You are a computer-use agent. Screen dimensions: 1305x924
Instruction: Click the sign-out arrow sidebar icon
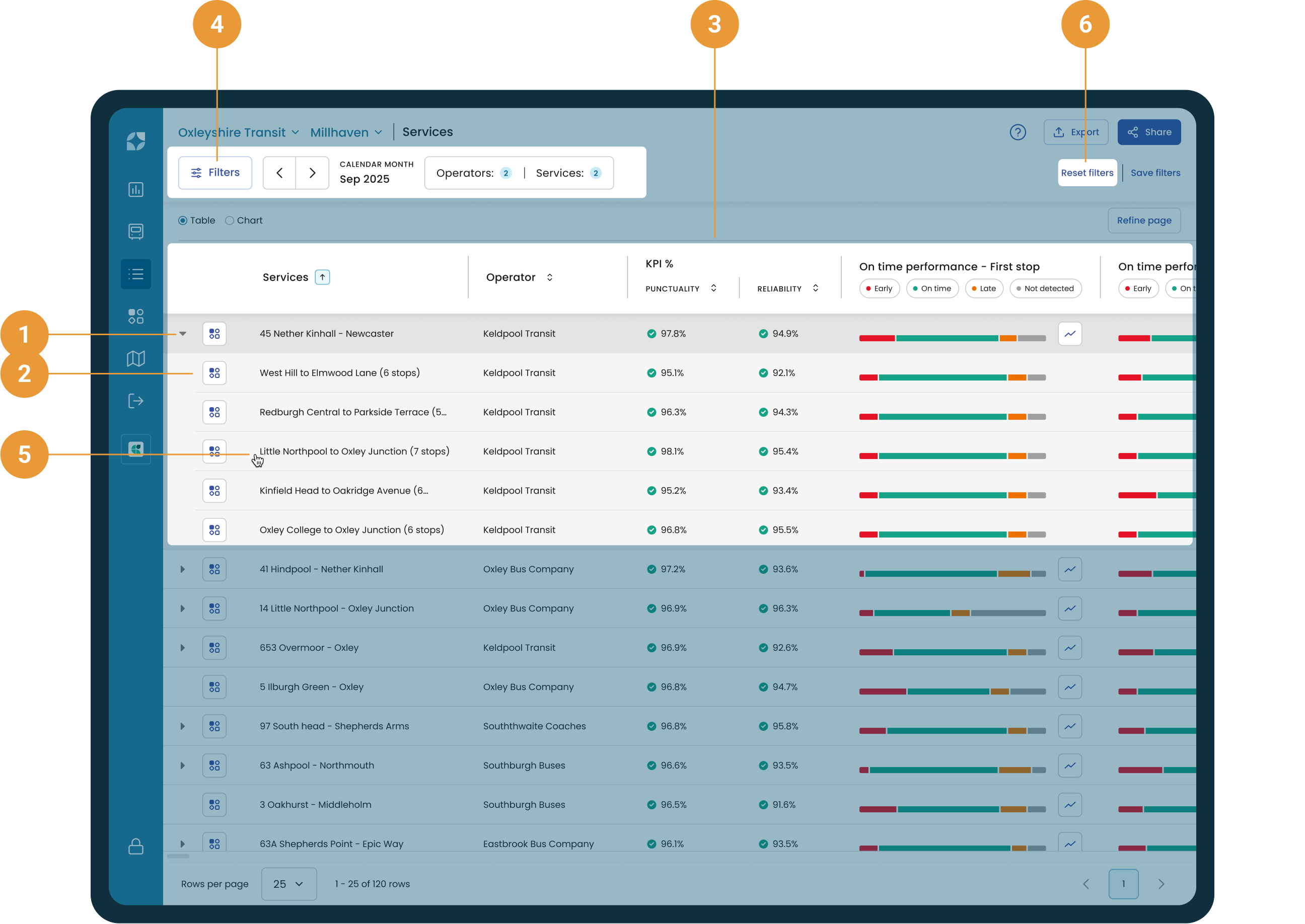pyautogui.click(x=135, y=401)
